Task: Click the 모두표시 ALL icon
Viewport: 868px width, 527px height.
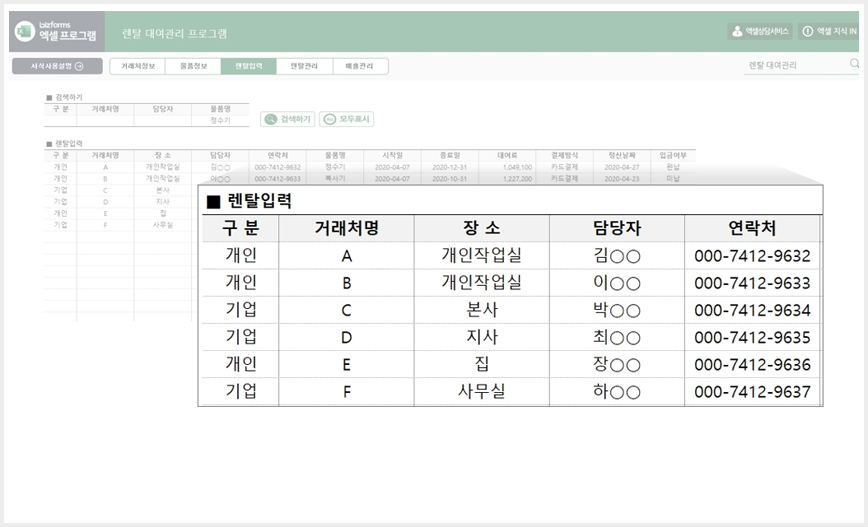Action: pos(329,119)
